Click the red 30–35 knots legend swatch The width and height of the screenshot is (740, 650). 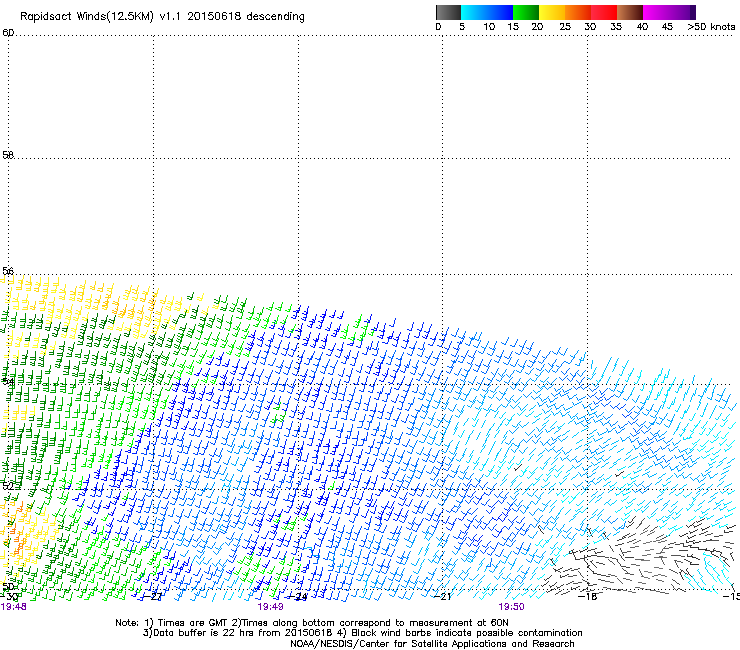(604, 12)
